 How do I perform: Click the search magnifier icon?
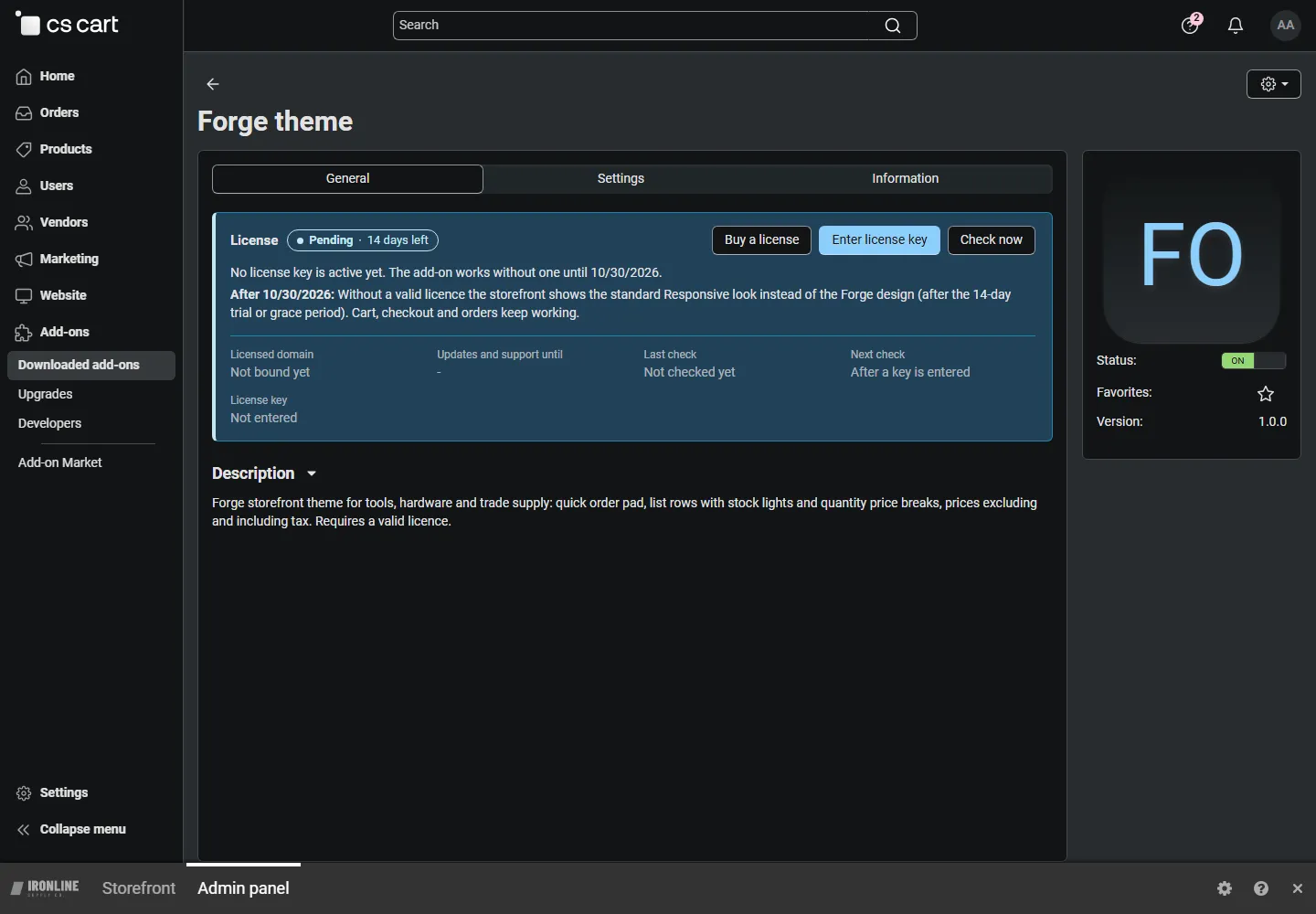click(893, 26)
